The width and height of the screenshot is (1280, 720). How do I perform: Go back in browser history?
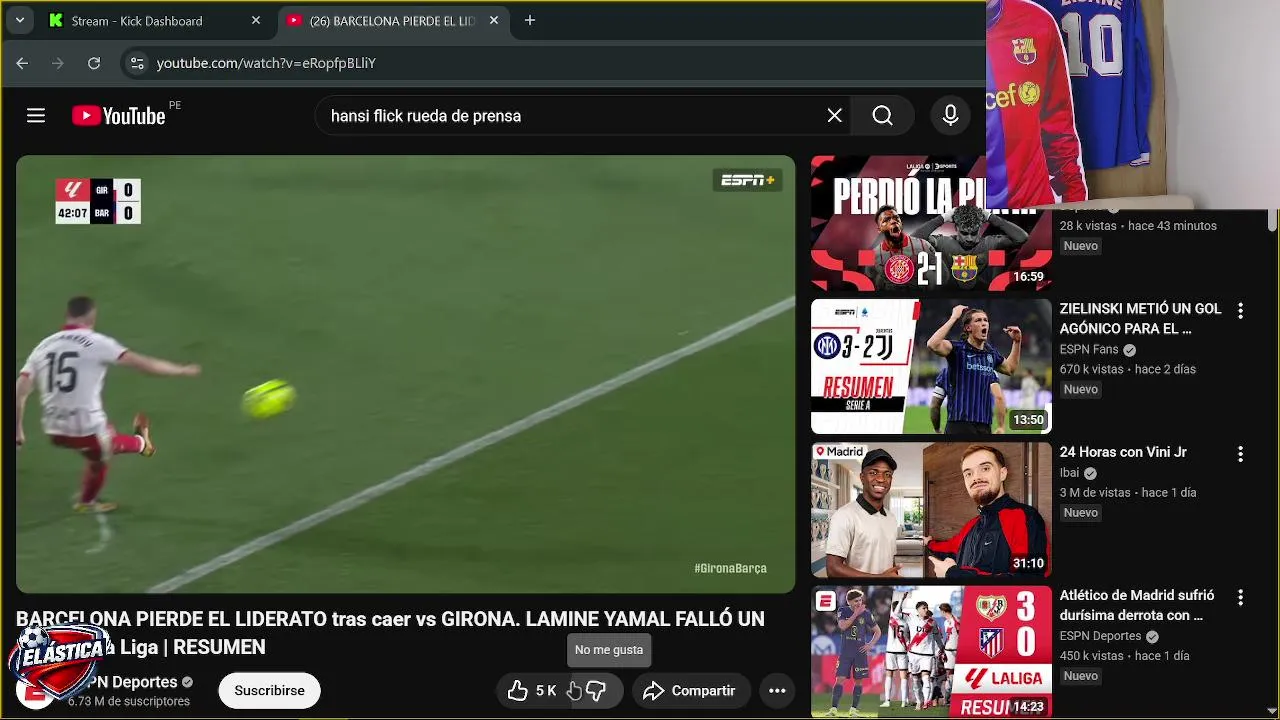(x=22, y=63)
